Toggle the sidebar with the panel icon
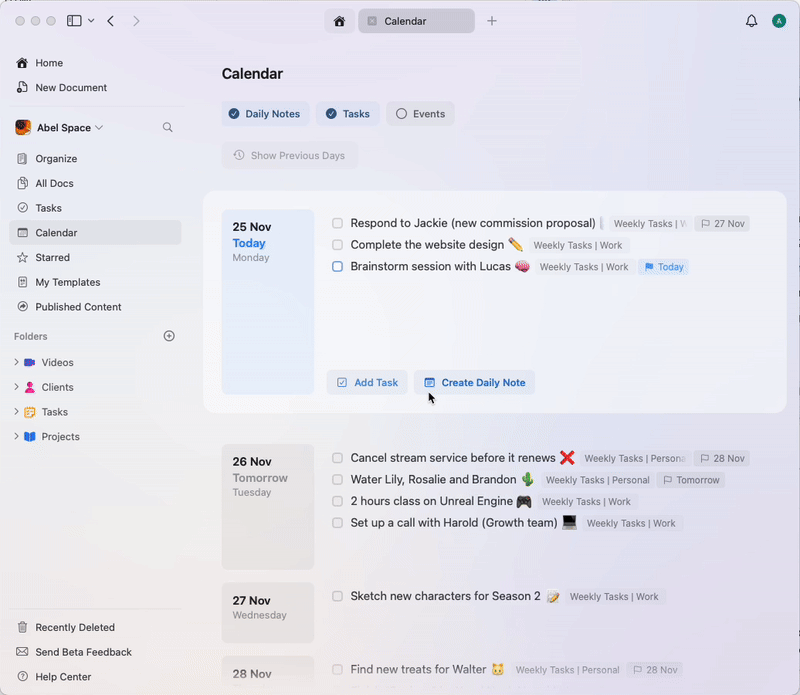The width and height of the screenshot is (800, 695). click(75, 20)
